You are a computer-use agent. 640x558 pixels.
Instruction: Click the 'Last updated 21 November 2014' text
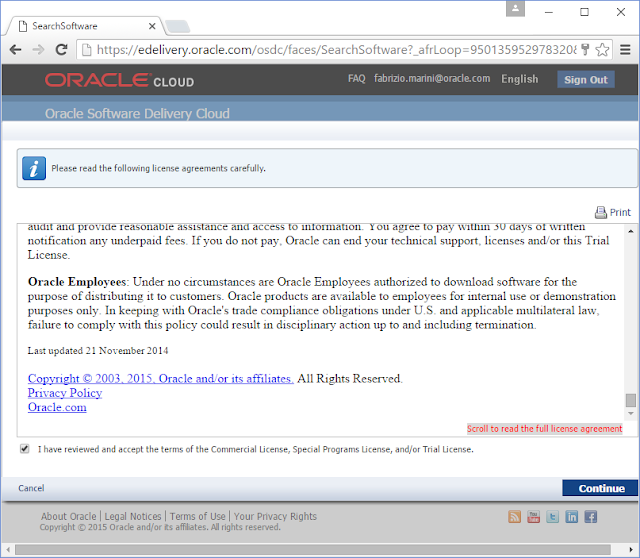click(98, 351)
